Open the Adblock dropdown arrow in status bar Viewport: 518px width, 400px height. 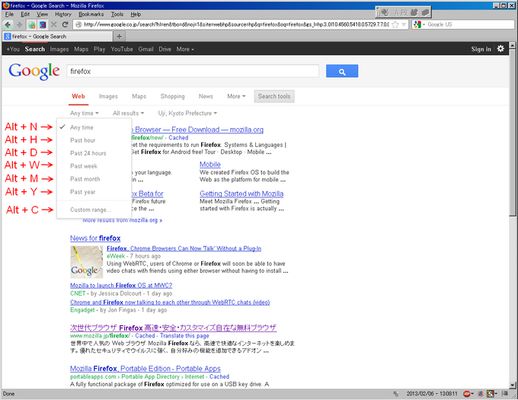pyautogui.click(x=472, y=394)
